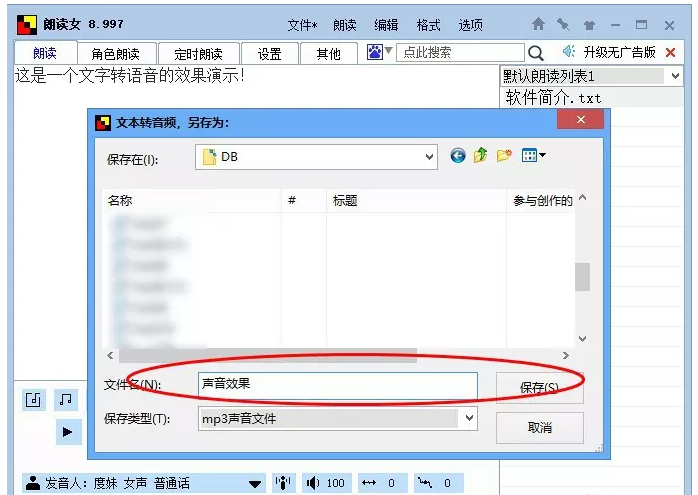Click the 点此搜索 search field
The width and height of the screenshot is (698, 495).
coord(460,53)
